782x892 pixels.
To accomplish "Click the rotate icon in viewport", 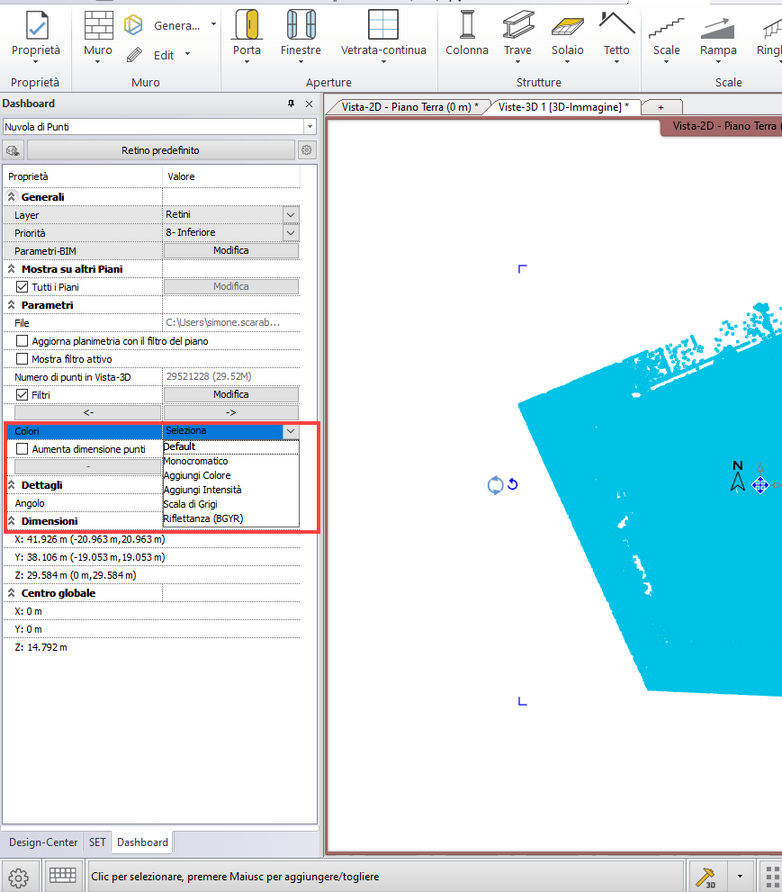I will [495, 485].
